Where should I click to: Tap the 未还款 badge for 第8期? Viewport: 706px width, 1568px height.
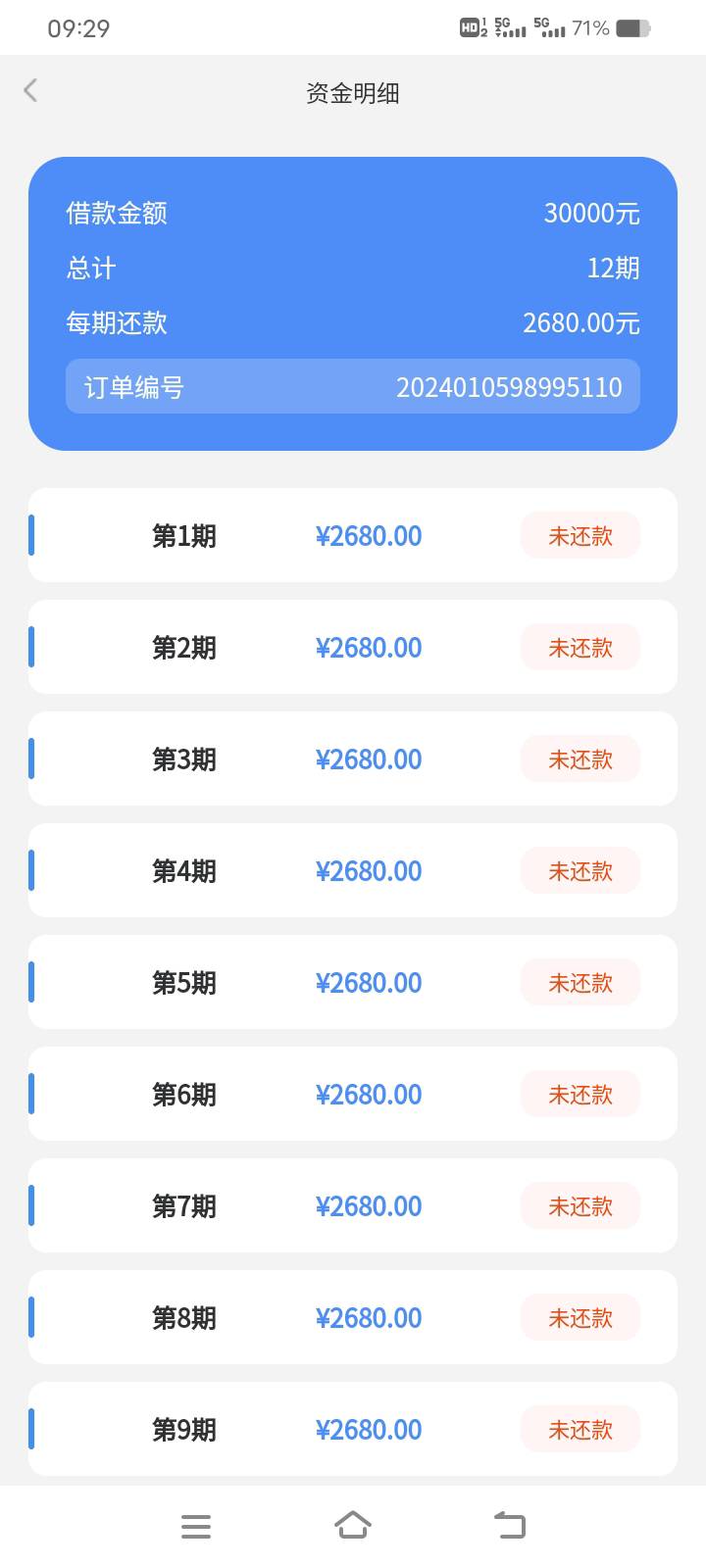580,1318
